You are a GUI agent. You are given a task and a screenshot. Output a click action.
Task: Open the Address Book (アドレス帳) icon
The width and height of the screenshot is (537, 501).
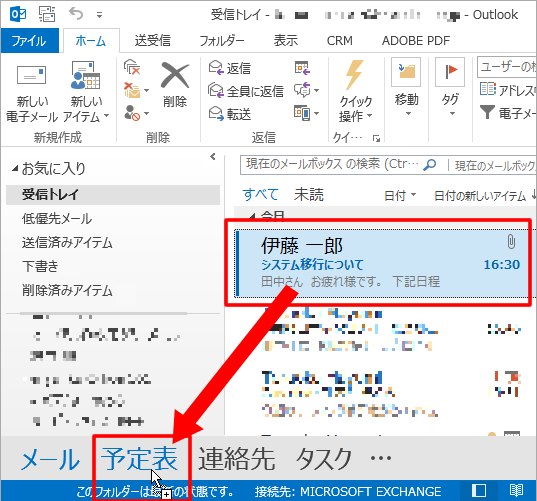[x=487, y=89]
